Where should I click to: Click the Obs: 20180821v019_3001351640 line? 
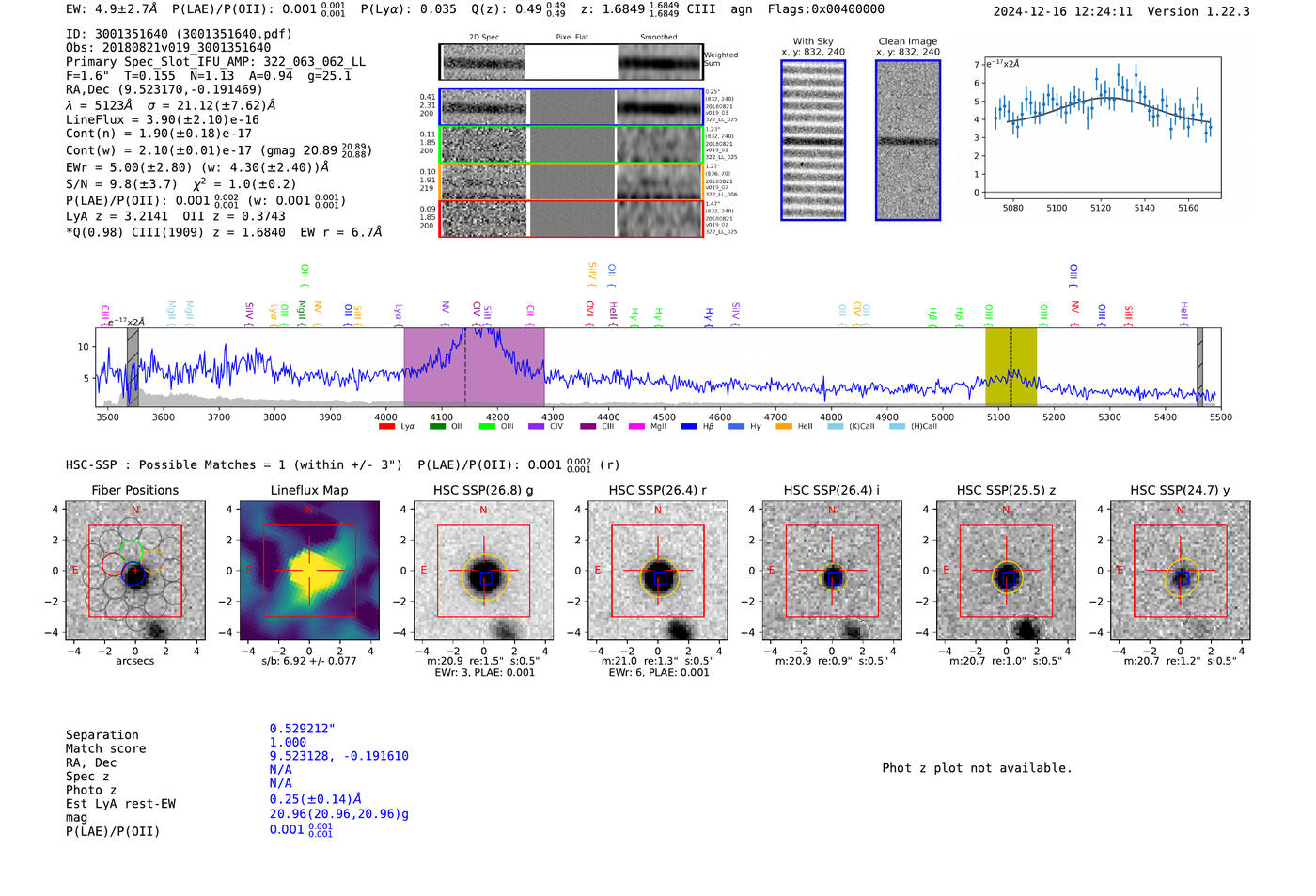pyautogui.click(x=168, y=48)
